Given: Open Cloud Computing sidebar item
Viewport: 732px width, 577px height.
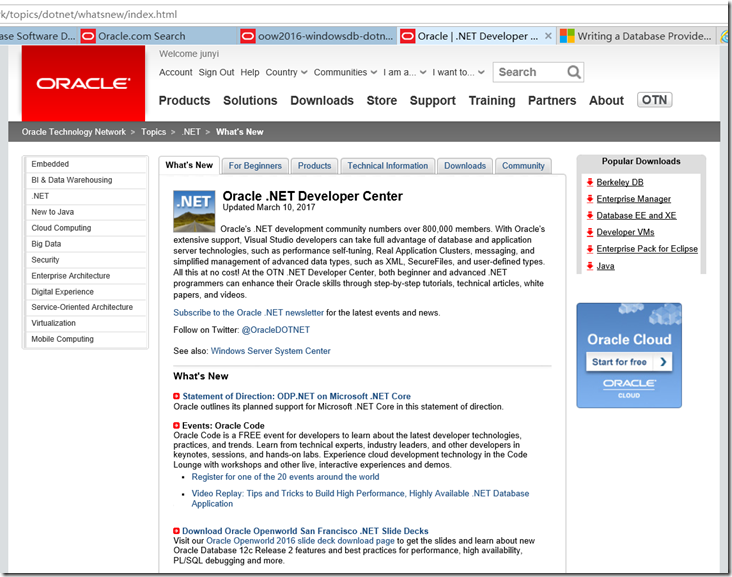Looking at the screenshot, I should coord(85,228).
